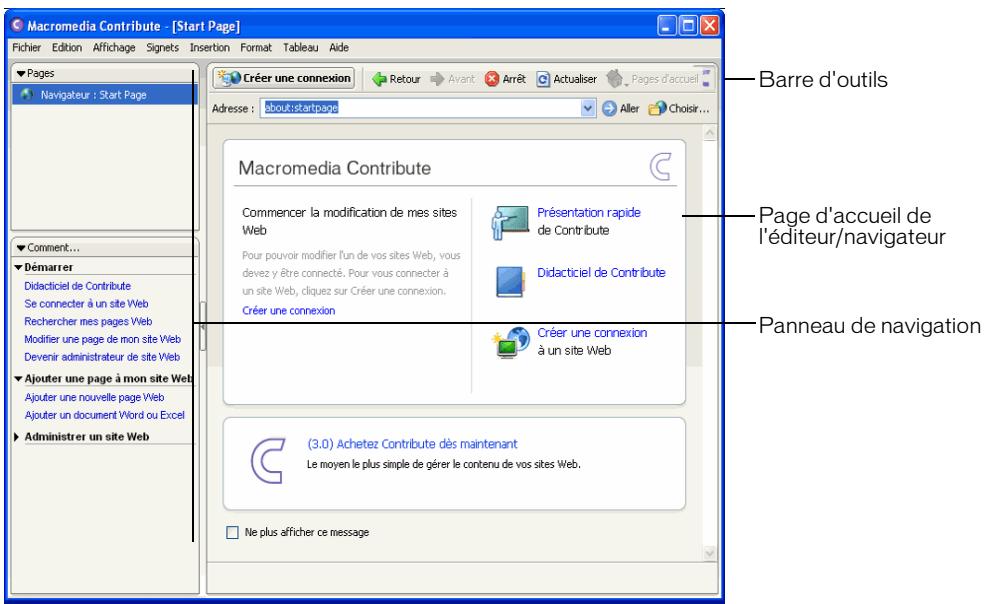This screenshot has height=604, width=984.
Task: Open the Format menu
Action: 256,48
